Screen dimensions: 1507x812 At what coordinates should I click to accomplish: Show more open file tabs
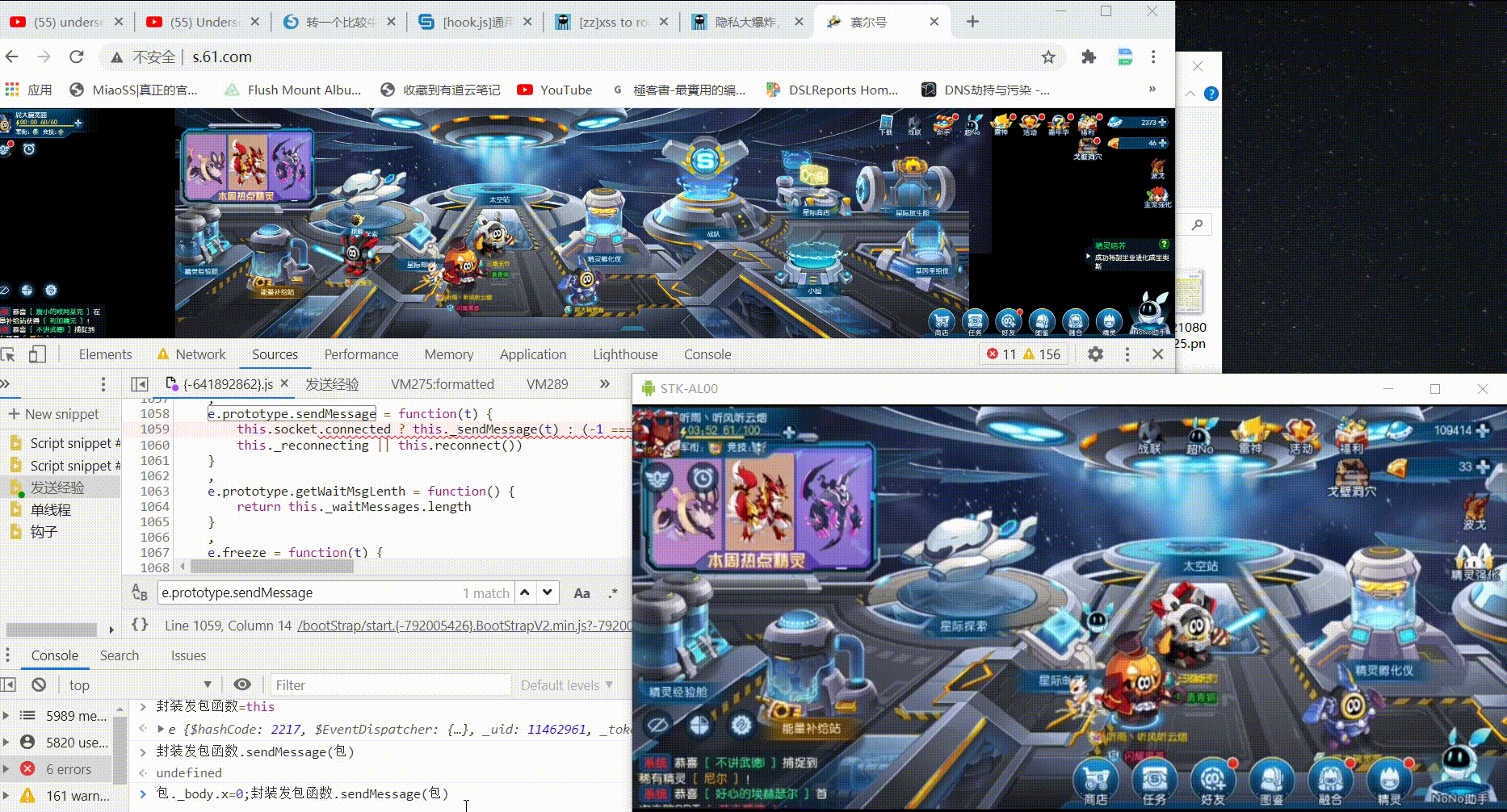605,384
